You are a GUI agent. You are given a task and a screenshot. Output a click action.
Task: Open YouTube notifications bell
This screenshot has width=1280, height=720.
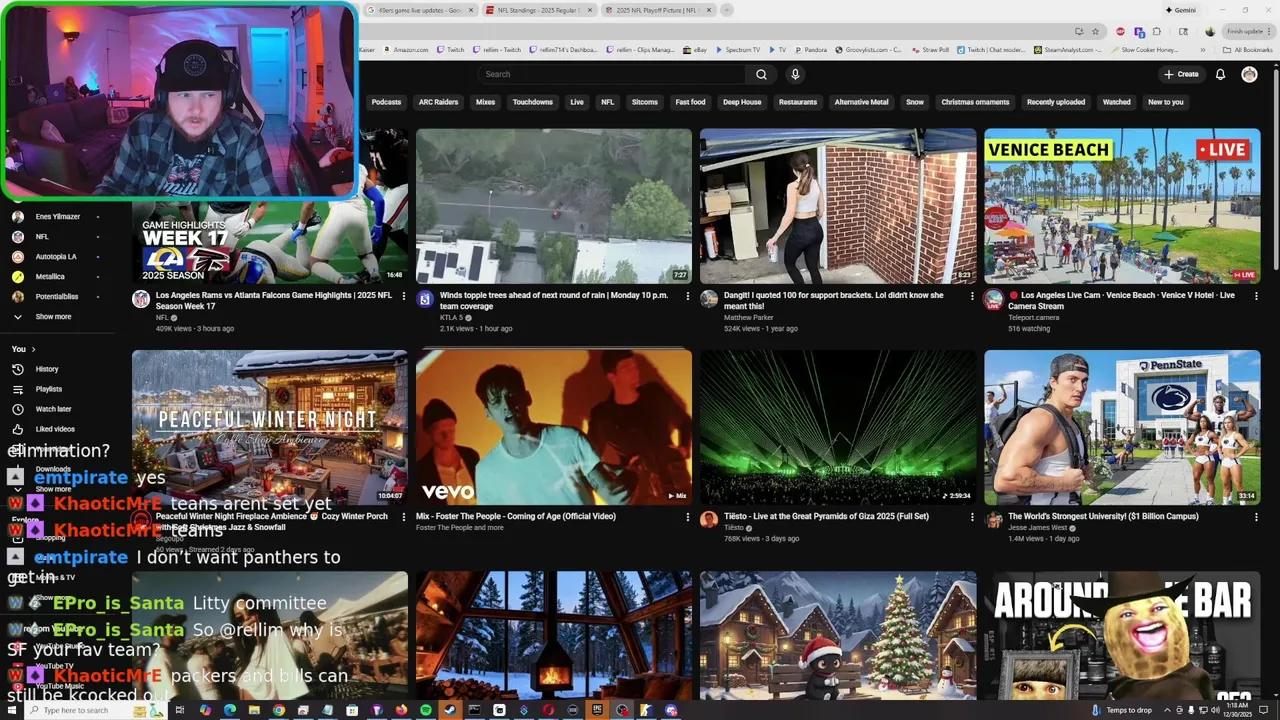click(x=1220, y=74)
